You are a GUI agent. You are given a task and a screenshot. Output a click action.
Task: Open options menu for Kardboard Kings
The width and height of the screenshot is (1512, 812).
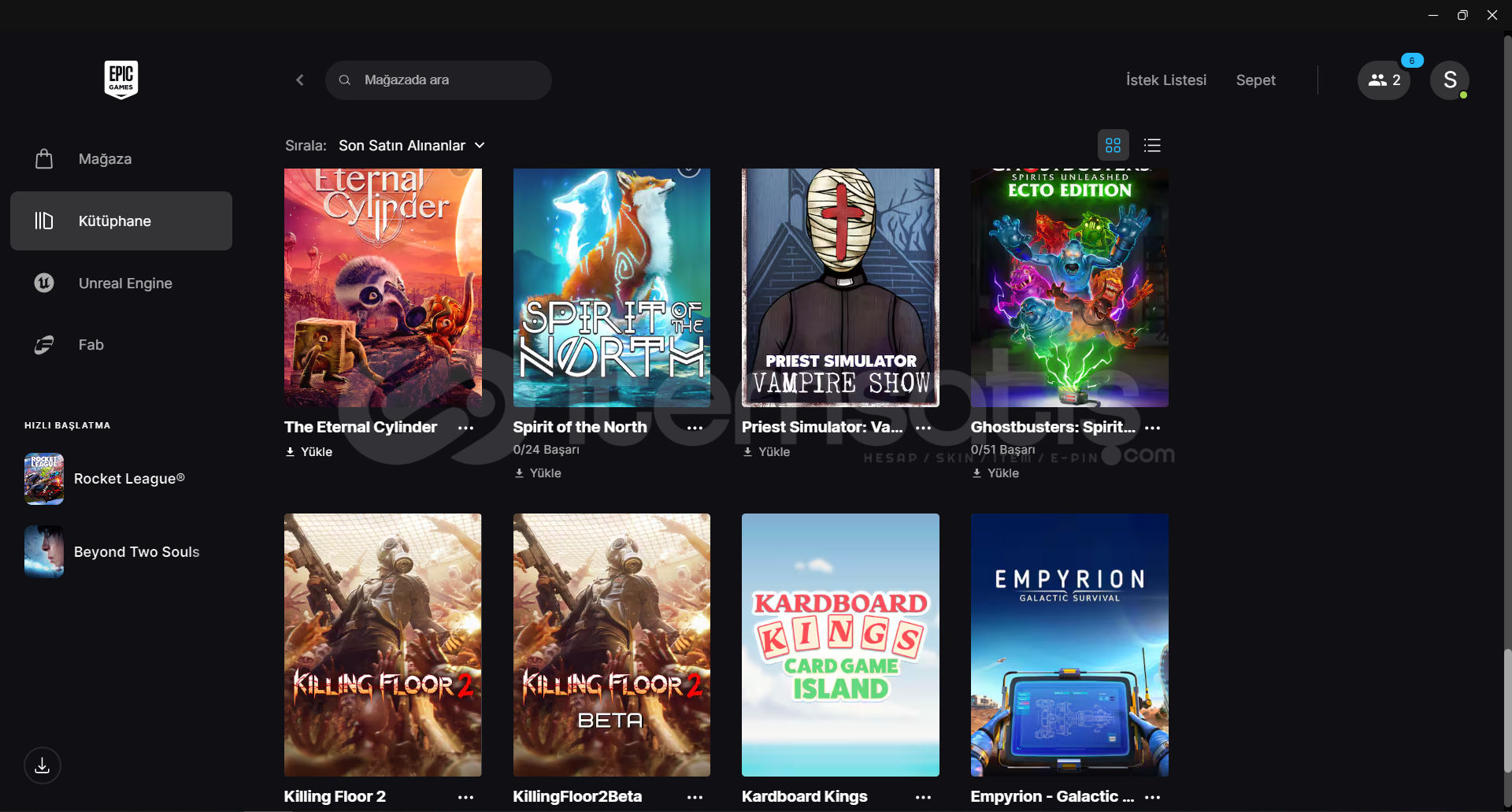pyautogui.click(x=924, y=797)
